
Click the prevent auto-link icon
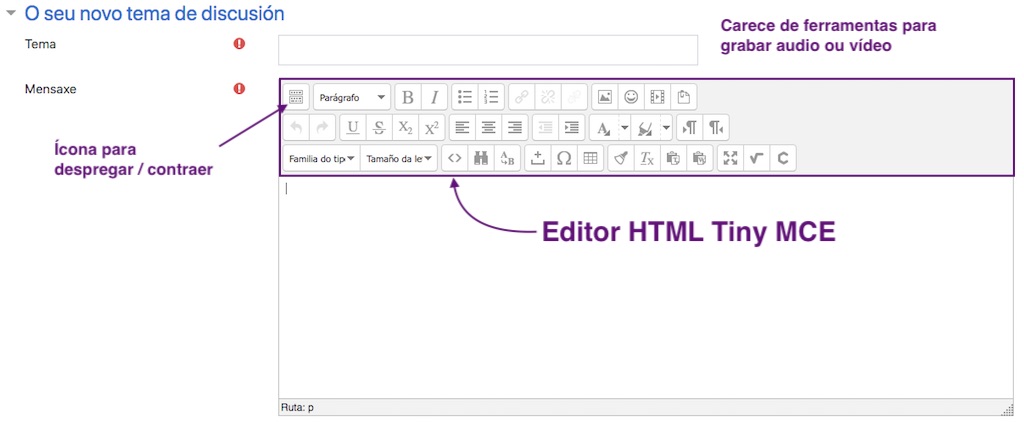point(573,97)
